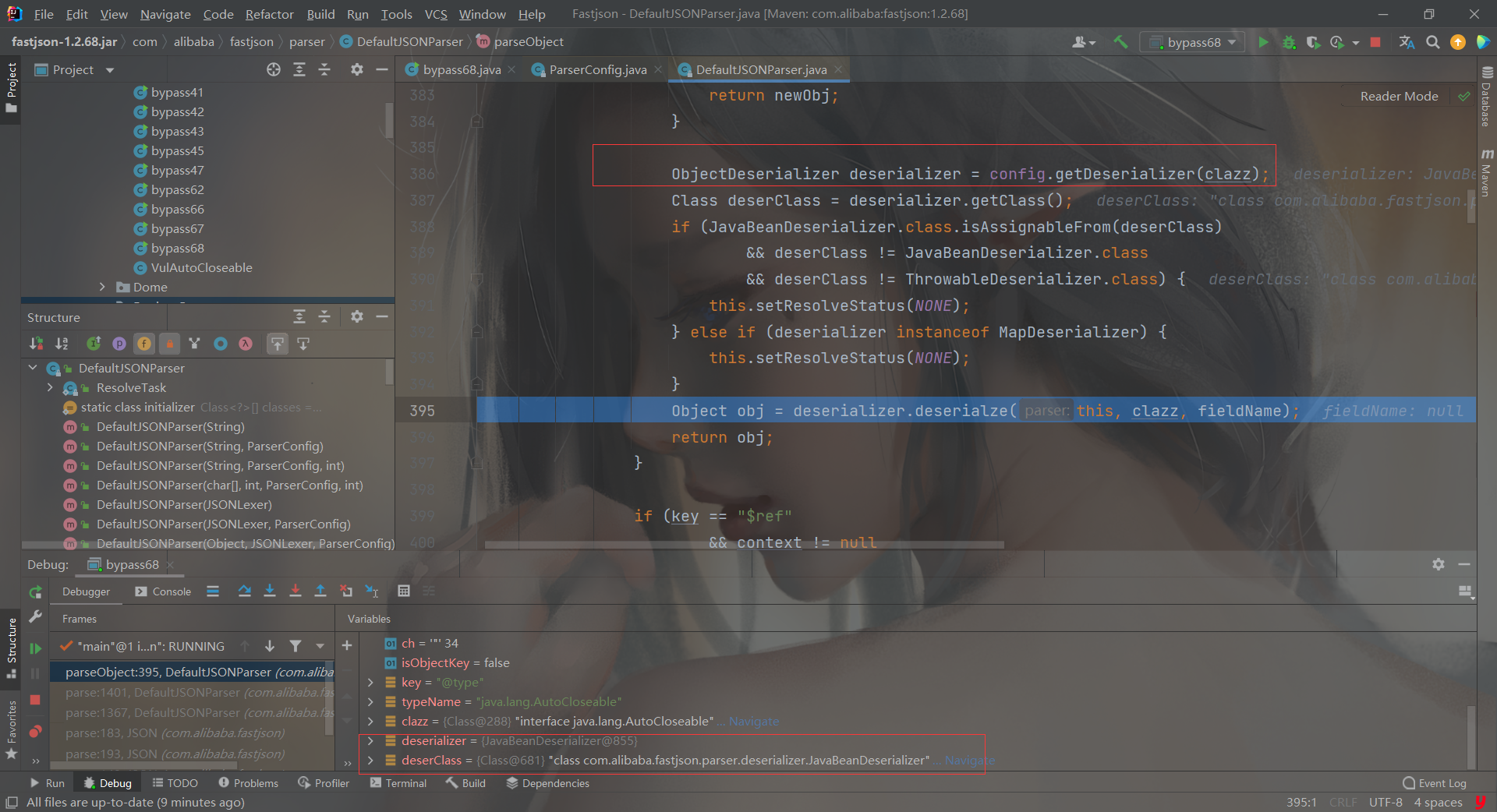1497x812 pixels.
Task: Run with Coverage from the toolbar
Action: (1313, 42)
